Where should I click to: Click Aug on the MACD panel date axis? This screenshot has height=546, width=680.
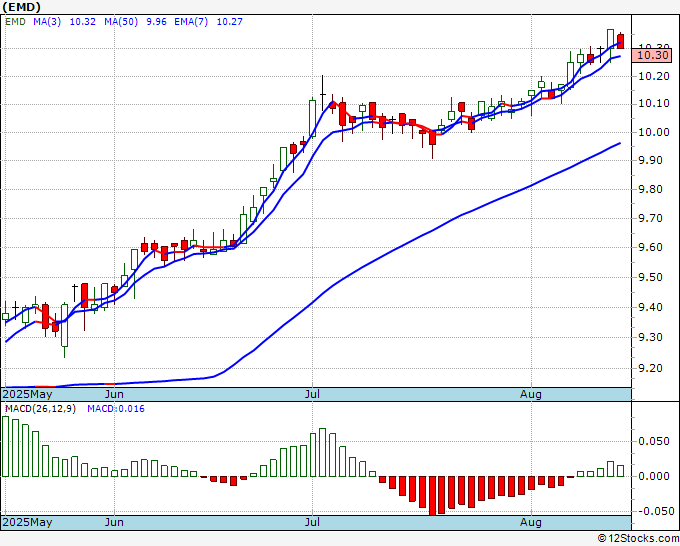(x=531, y=522)
